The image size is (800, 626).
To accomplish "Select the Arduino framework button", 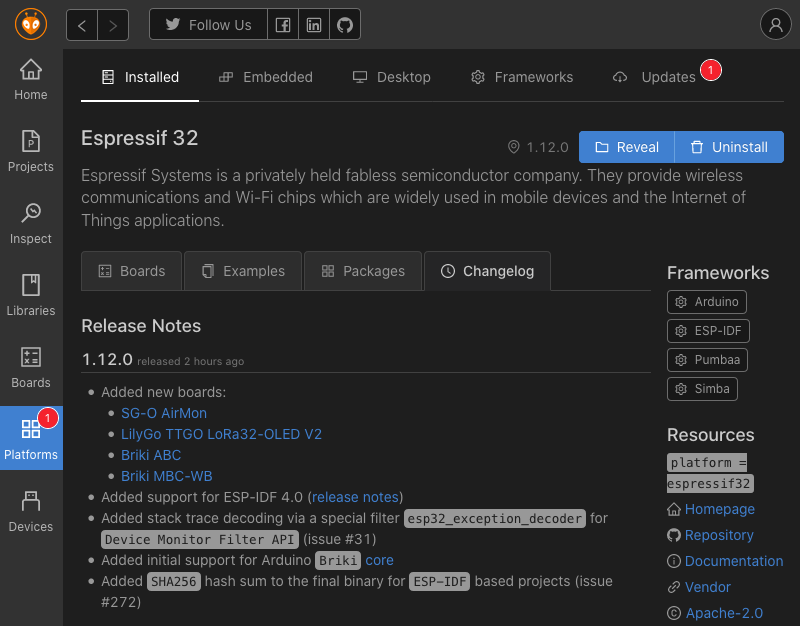I will coord(707,302).
